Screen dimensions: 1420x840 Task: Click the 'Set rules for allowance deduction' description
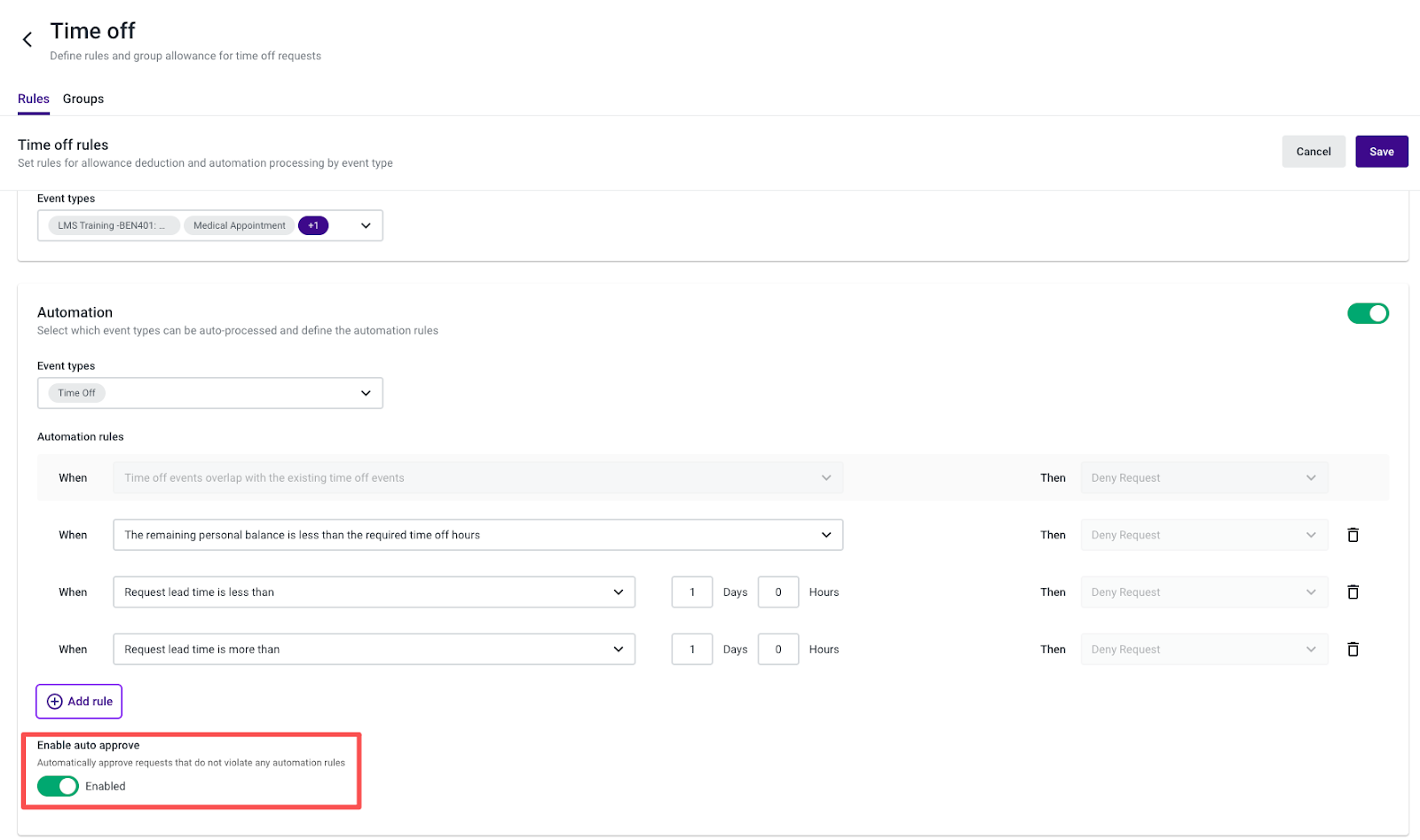[205, 163]
